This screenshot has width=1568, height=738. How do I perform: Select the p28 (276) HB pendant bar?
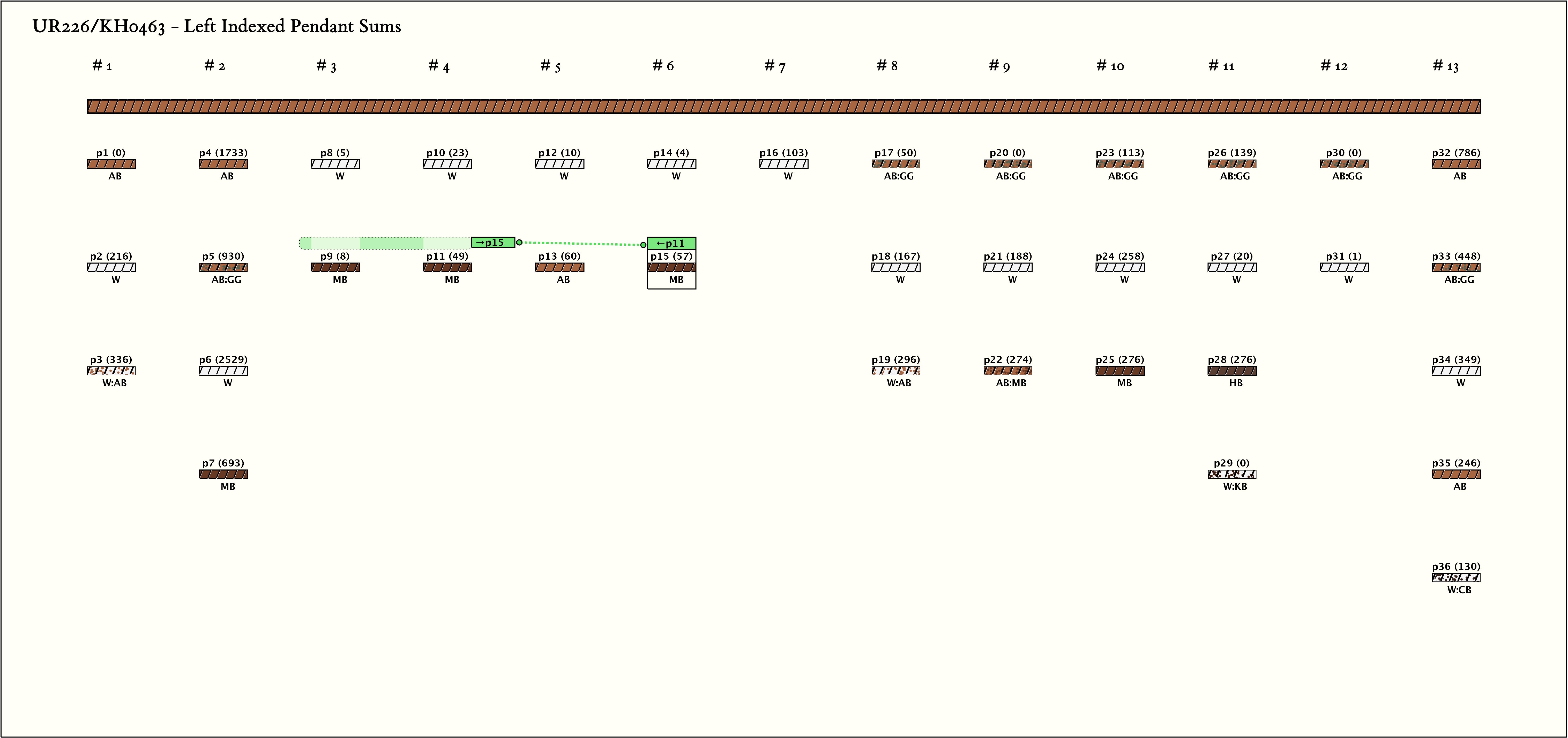[x=1231, y=371]
